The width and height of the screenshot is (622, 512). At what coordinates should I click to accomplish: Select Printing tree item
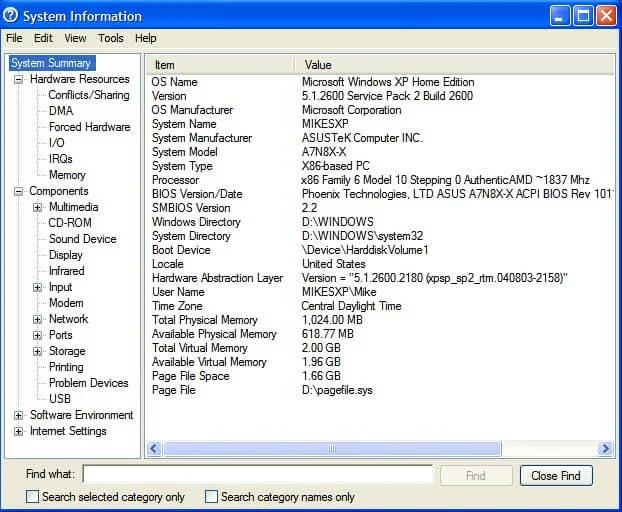coord(66,367)
